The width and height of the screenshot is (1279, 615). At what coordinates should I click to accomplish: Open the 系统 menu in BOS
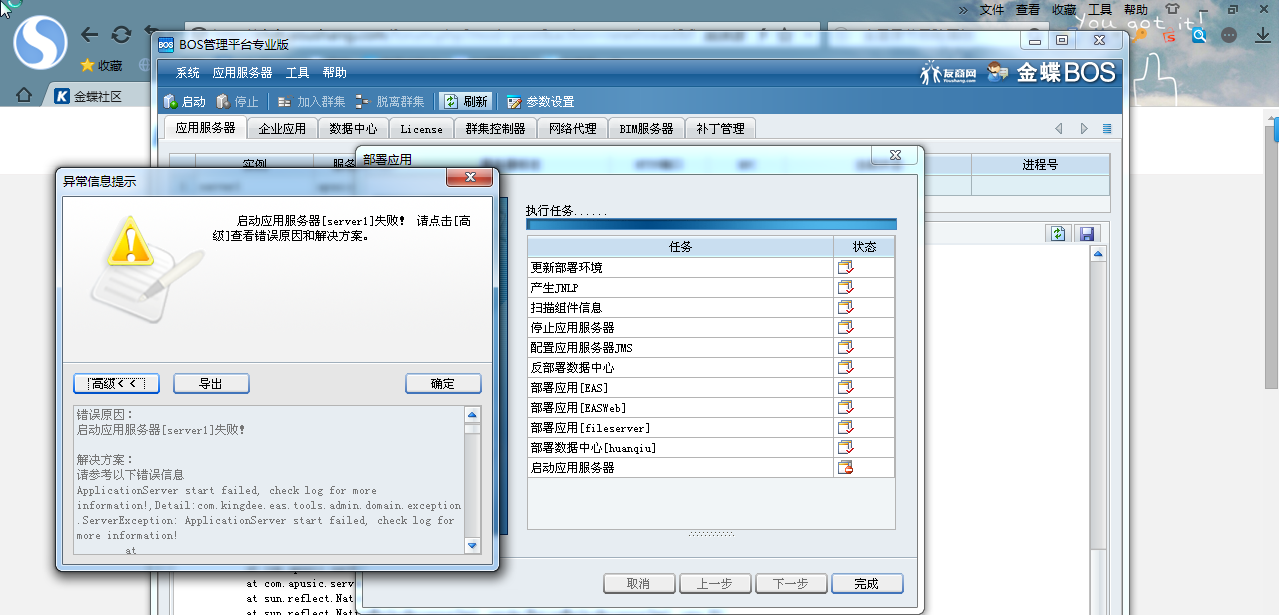(188, 73)
